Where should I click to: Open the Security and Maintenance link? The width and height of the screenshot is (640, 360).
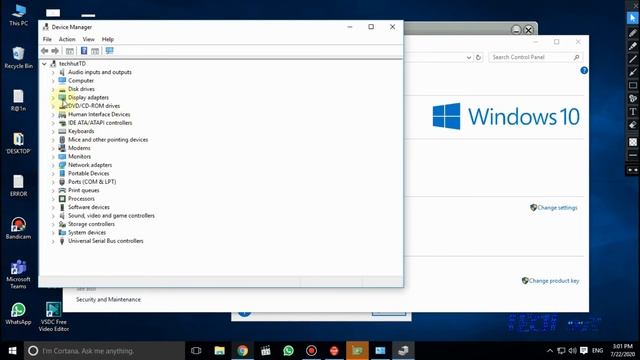point(108,300)
